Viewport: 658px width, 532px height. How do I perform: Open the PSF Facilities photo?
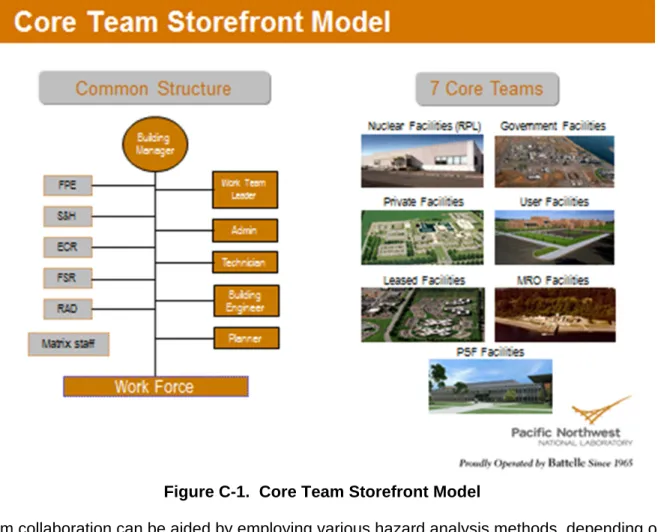(x=491, y=386)
